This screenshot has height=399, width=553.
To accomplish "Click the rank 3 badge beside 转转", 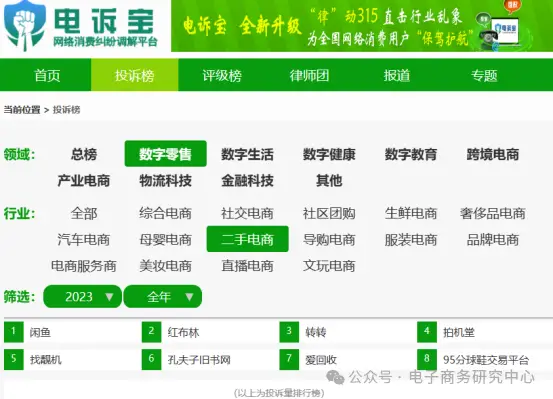I will pyautogui.click(x=289, y=332).
